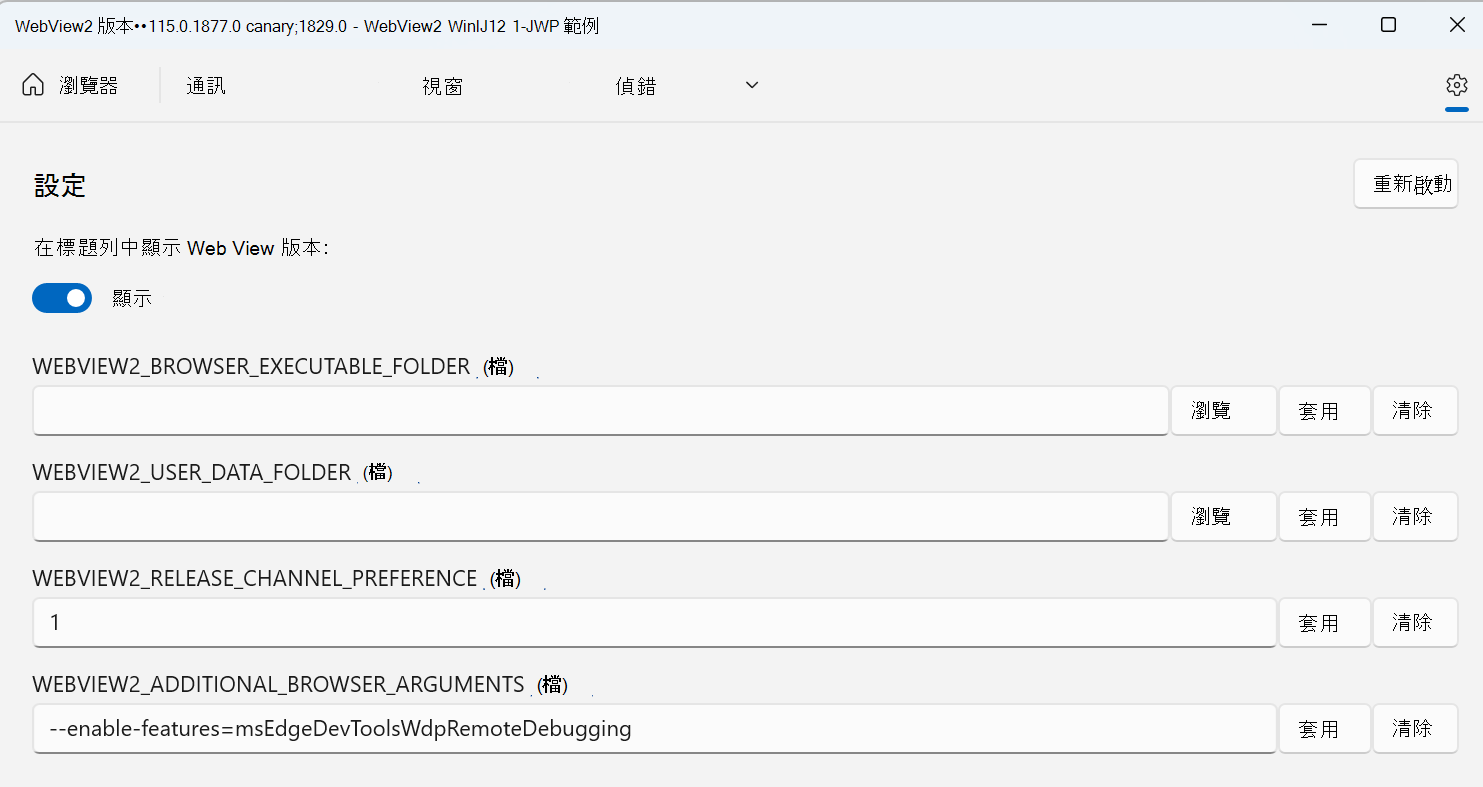This screenshot has width=1483, height=787.
Task: Apply (套用) the RELEASE_CHANNEL_PREFERENCE value
Action: point(1325,623)
